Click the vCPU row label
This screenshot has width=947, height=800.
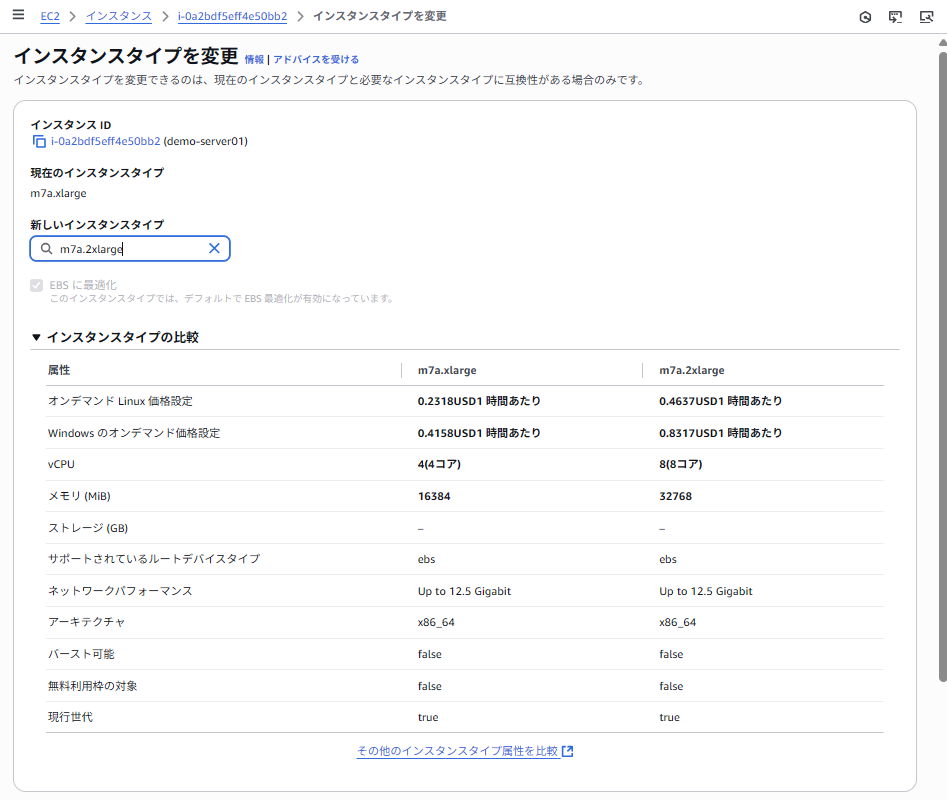62,464
